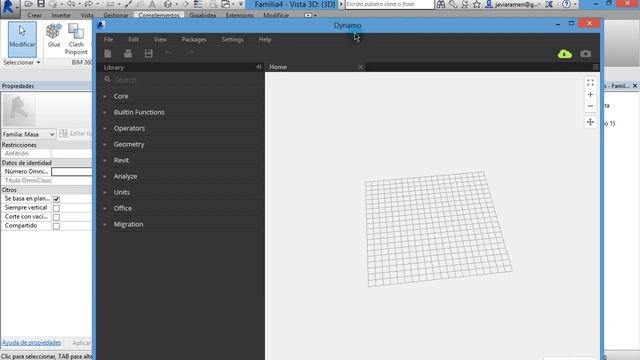The width and height of the screenshot is (640, 360).
Task: Click the Redo arrow in Dynamo toolbar
Action: point(189,53)
